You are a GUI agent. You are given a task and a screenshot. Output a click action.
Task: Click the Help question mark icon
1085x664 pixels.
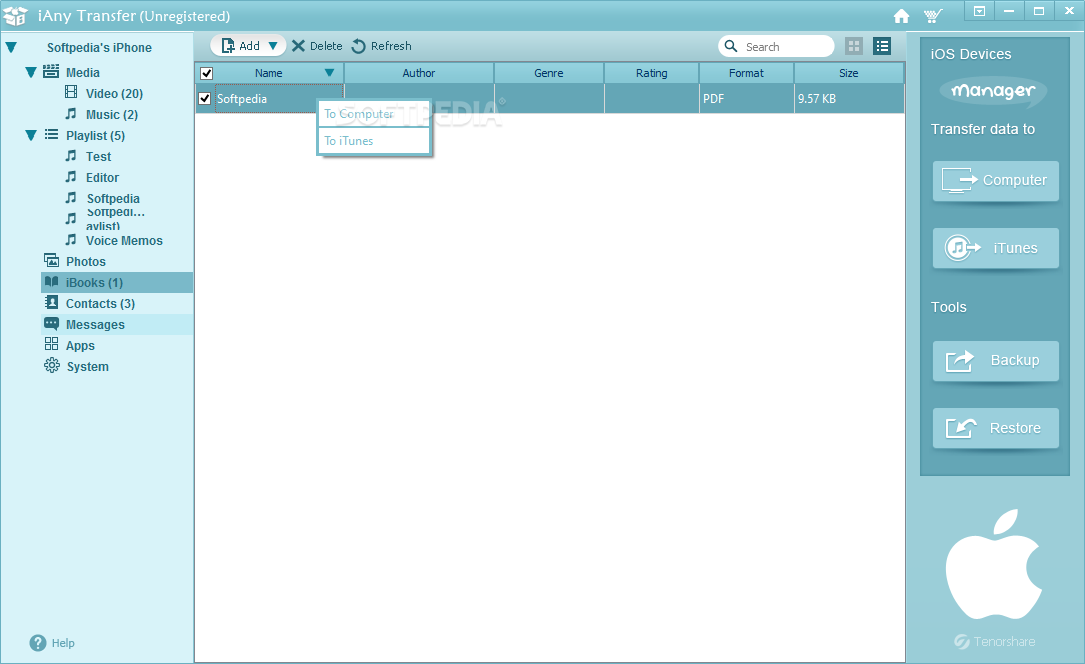pos(37,643)
